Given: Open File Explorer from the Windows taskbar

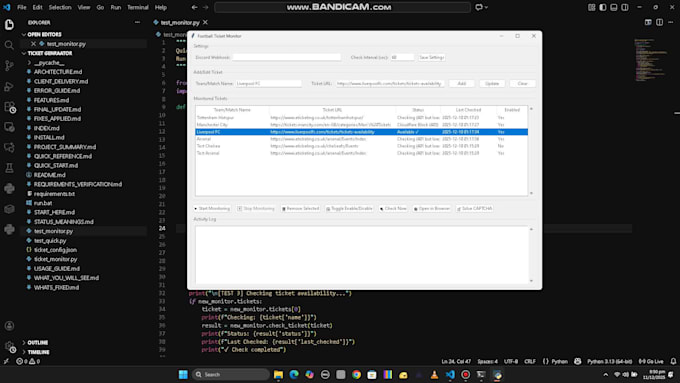Looking at the screenshot, I should 278,375.
